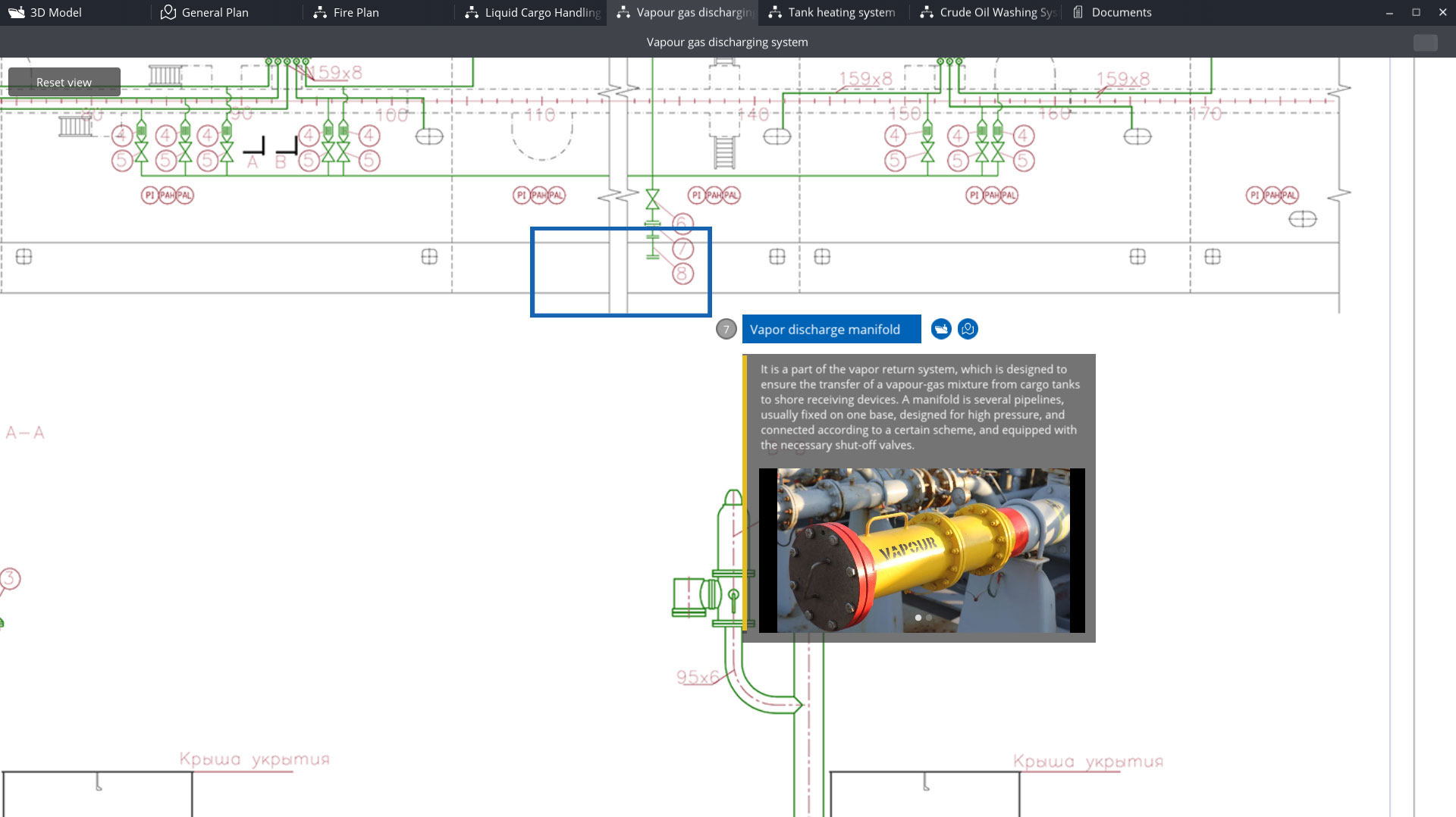This screenshot has height=817, width=1456.
Task: Click the grey number 7 badge by the title
Action: (x=726, y=329)
